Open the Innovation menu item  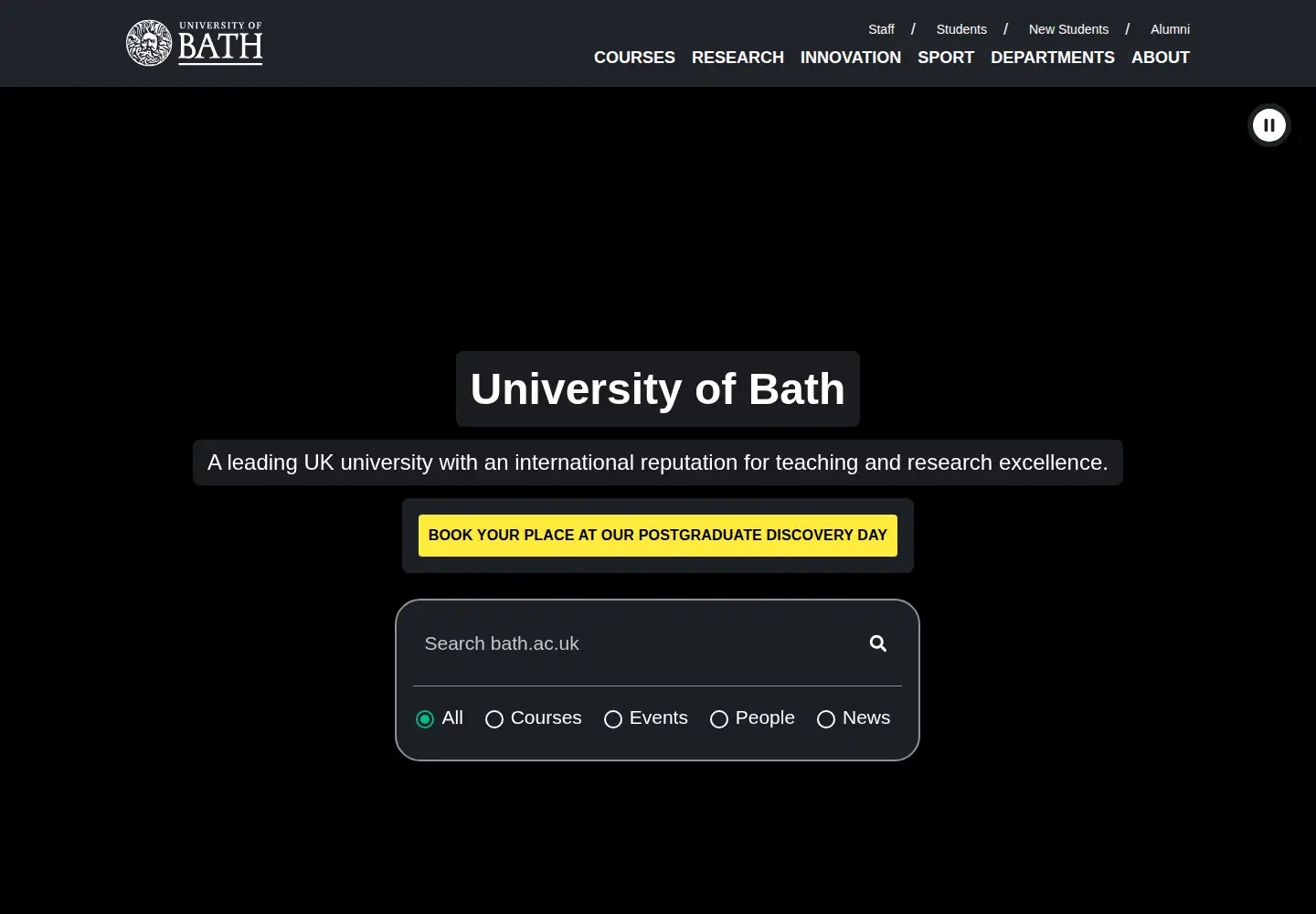[x=851, y=58]
